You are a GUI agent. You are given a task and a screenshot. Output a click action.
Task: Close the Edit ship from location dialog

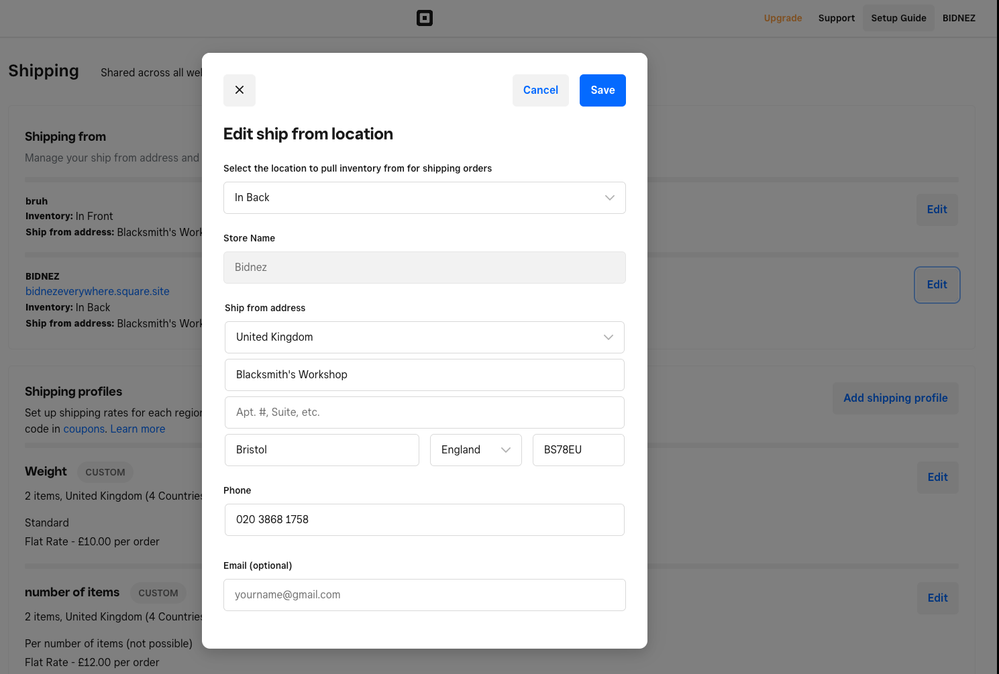(239, 90)
